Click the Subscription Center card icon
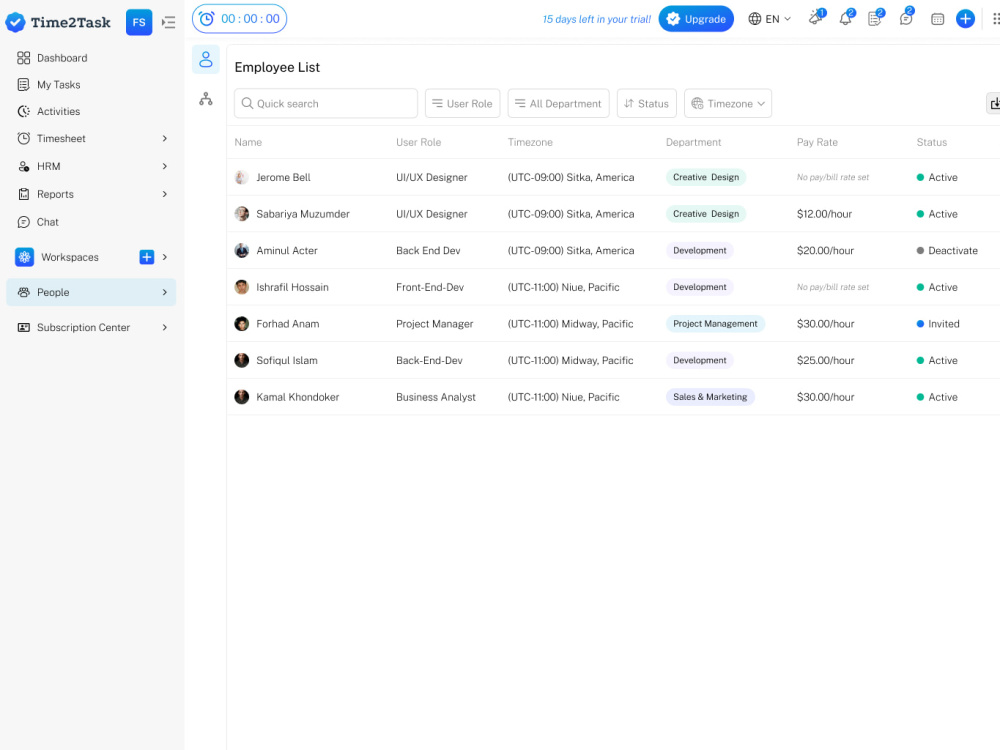Screen dimensions: 1000x750 (24, 327)
